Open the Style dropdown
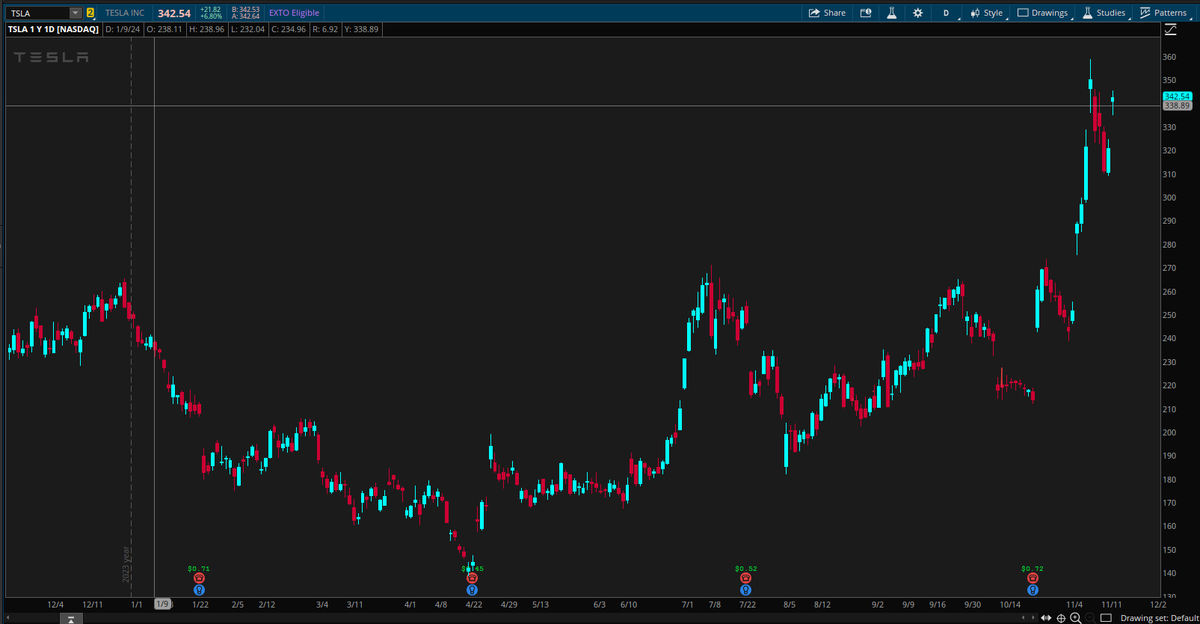Viewport: 1200px width, 624px height. [987, 13]
